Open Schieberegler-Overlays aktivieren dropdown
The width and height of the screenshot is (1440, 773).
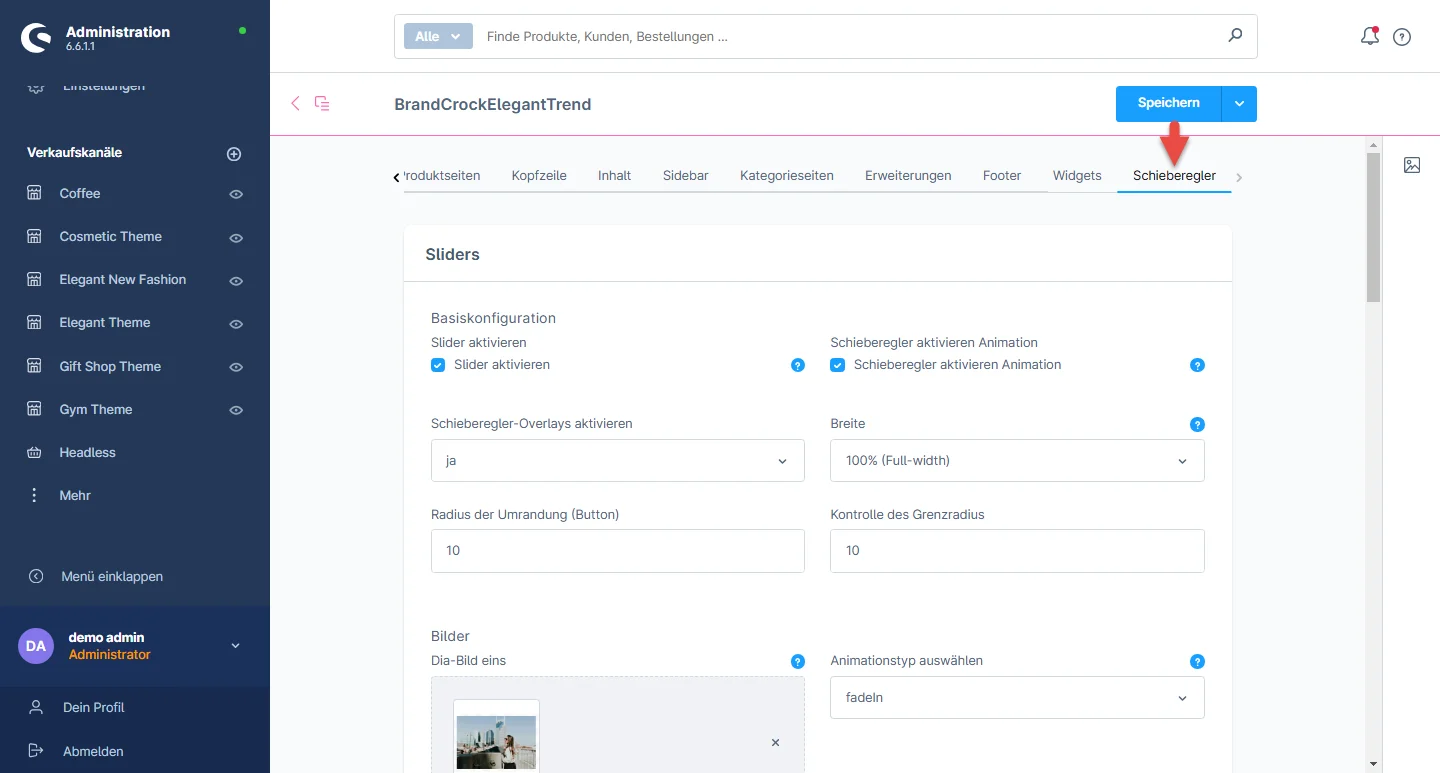tap(617, 461)
